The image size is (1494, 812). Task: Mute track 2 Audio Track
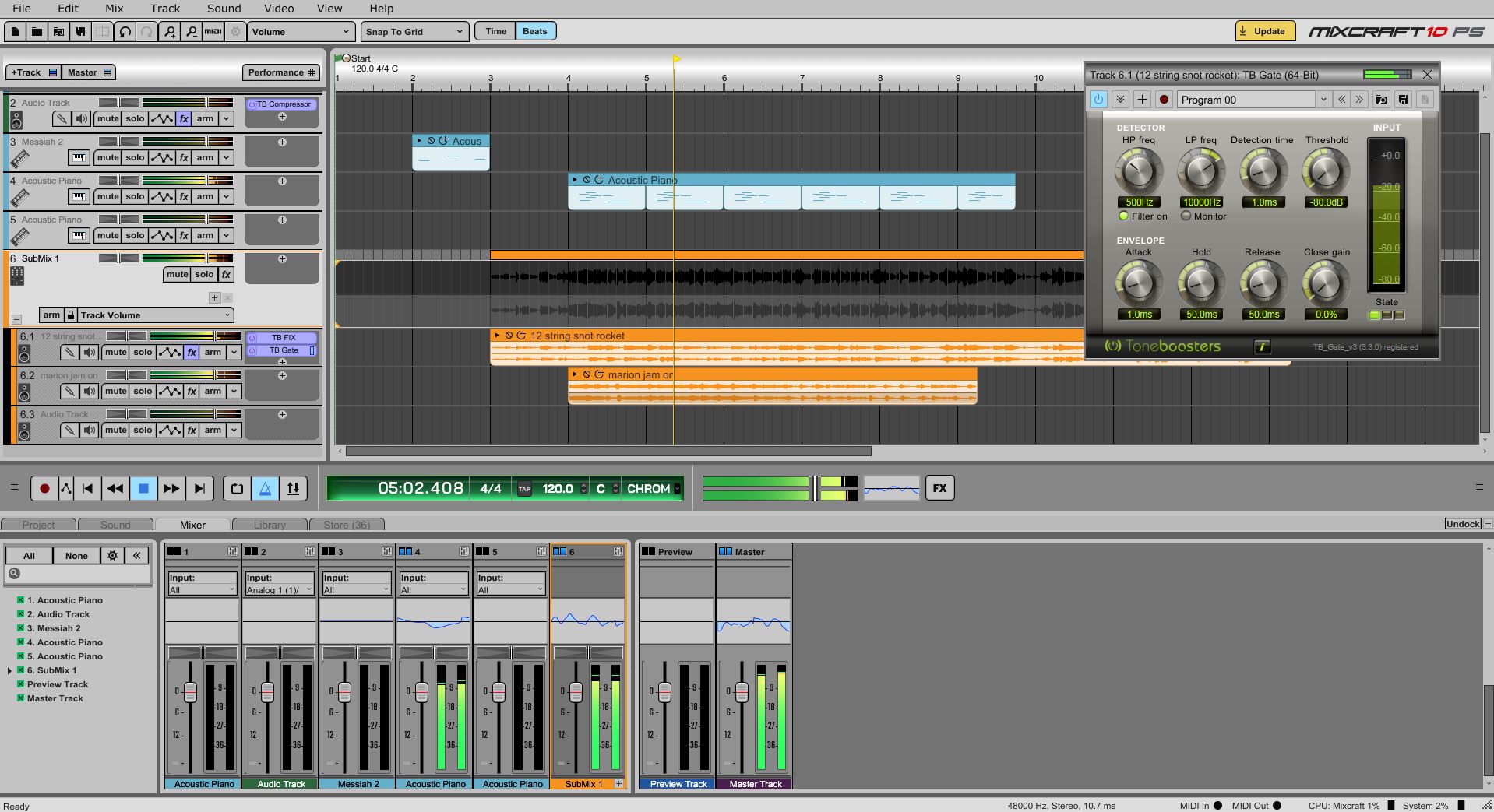(x=107, y=119)
